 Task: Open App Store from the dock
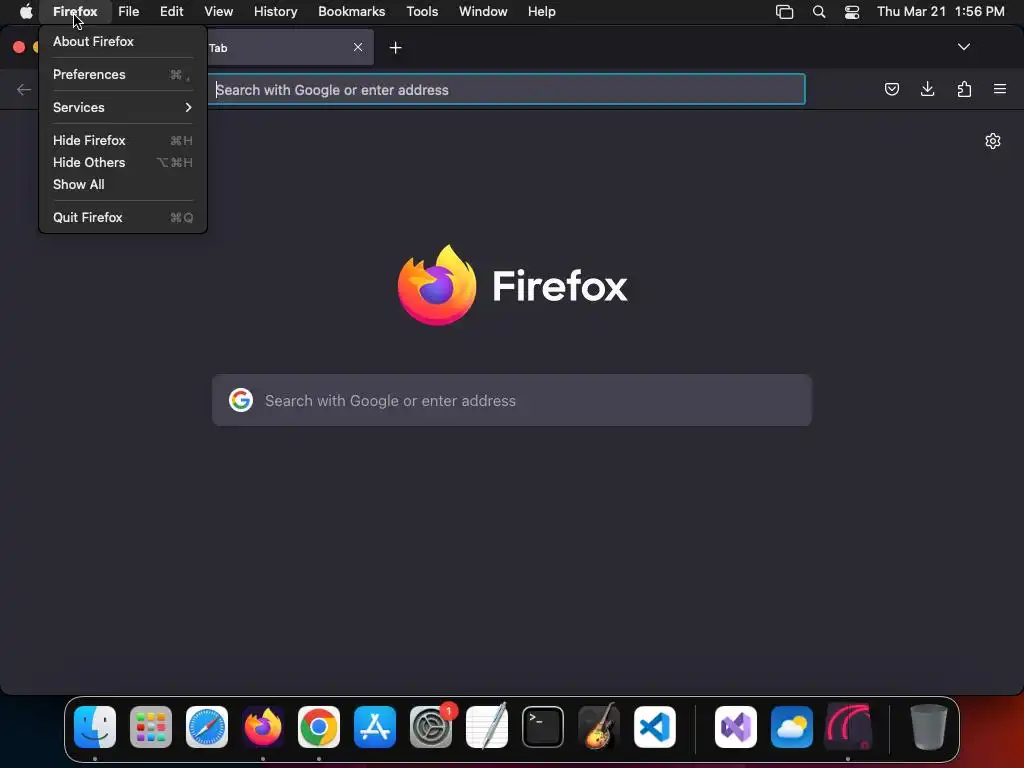(x=375, y=727)
